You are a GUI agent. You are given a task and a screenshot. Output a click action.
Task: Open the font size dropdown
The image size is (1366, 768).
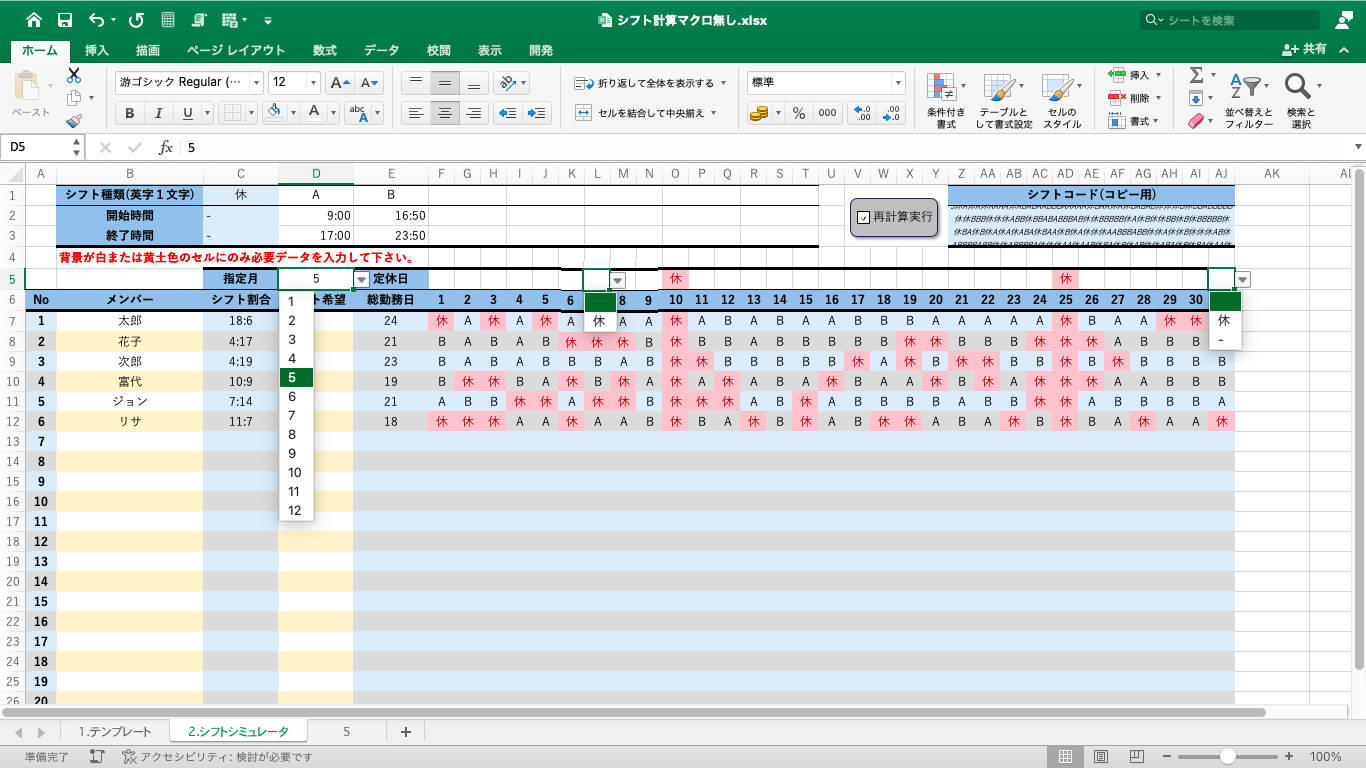(313, 83)
